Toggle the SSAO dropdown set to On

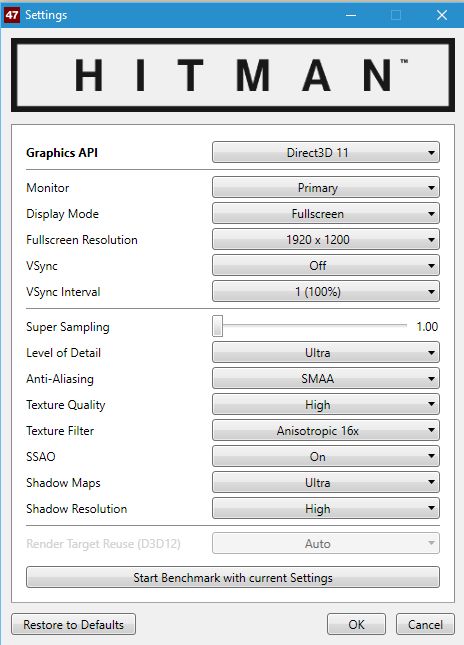[326, 457]
